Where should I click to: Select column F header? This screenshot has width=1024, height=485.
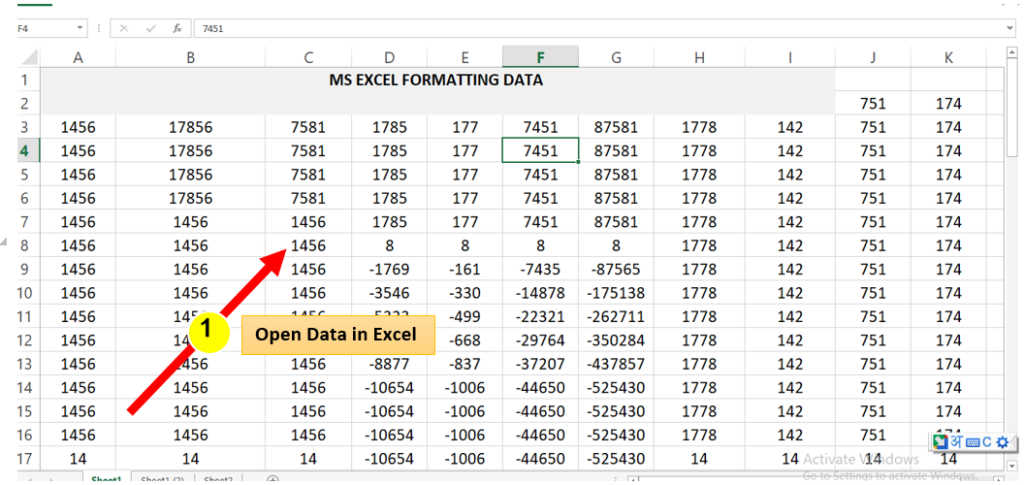540,57
